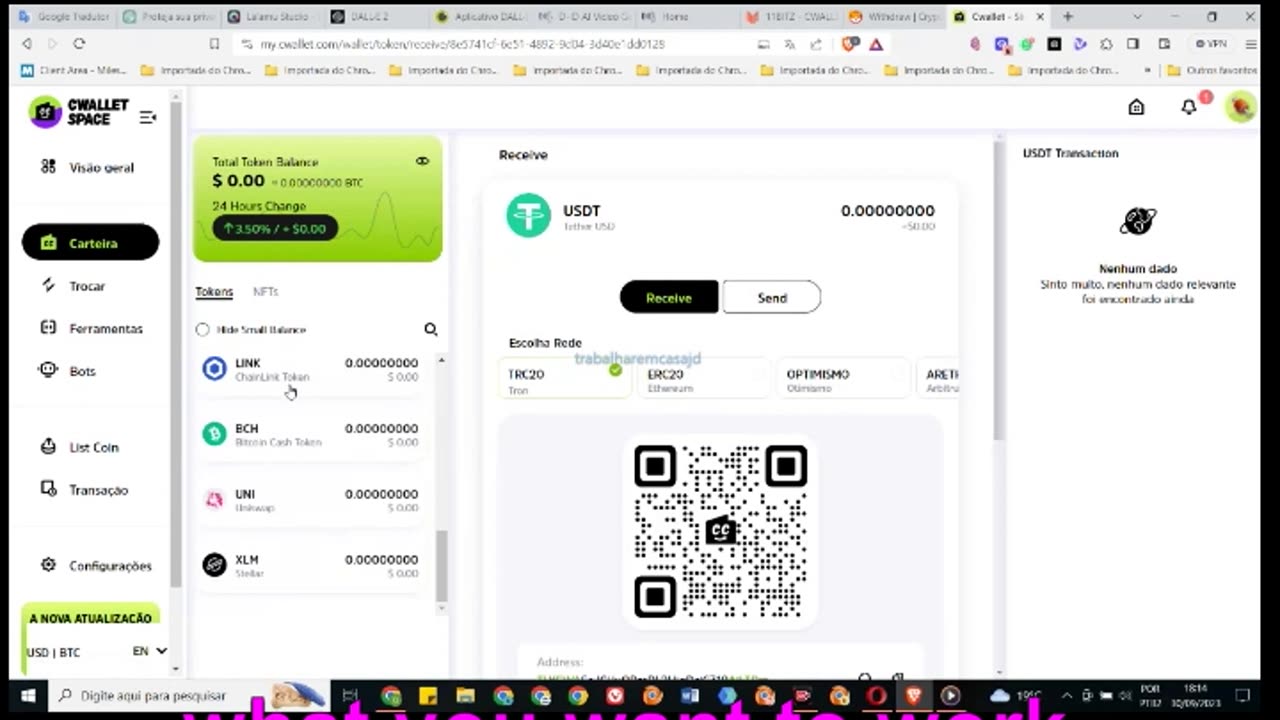Open the Visão geral page

[88, 167]
